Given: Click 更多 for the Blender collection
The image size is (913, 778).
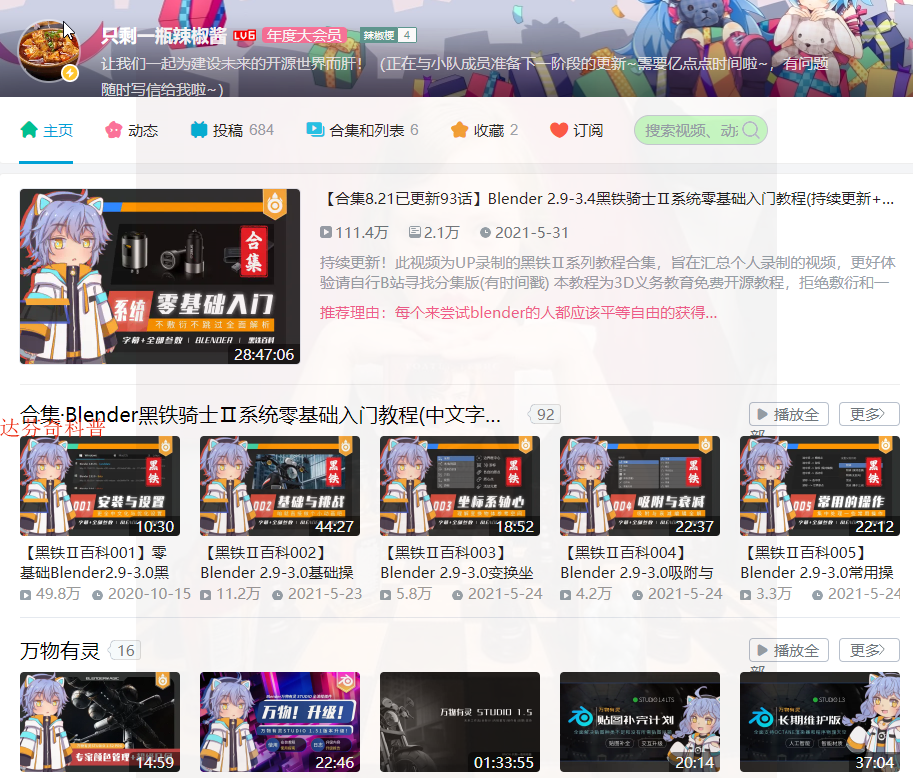Looking at the screenshot, I should [869, 415].
